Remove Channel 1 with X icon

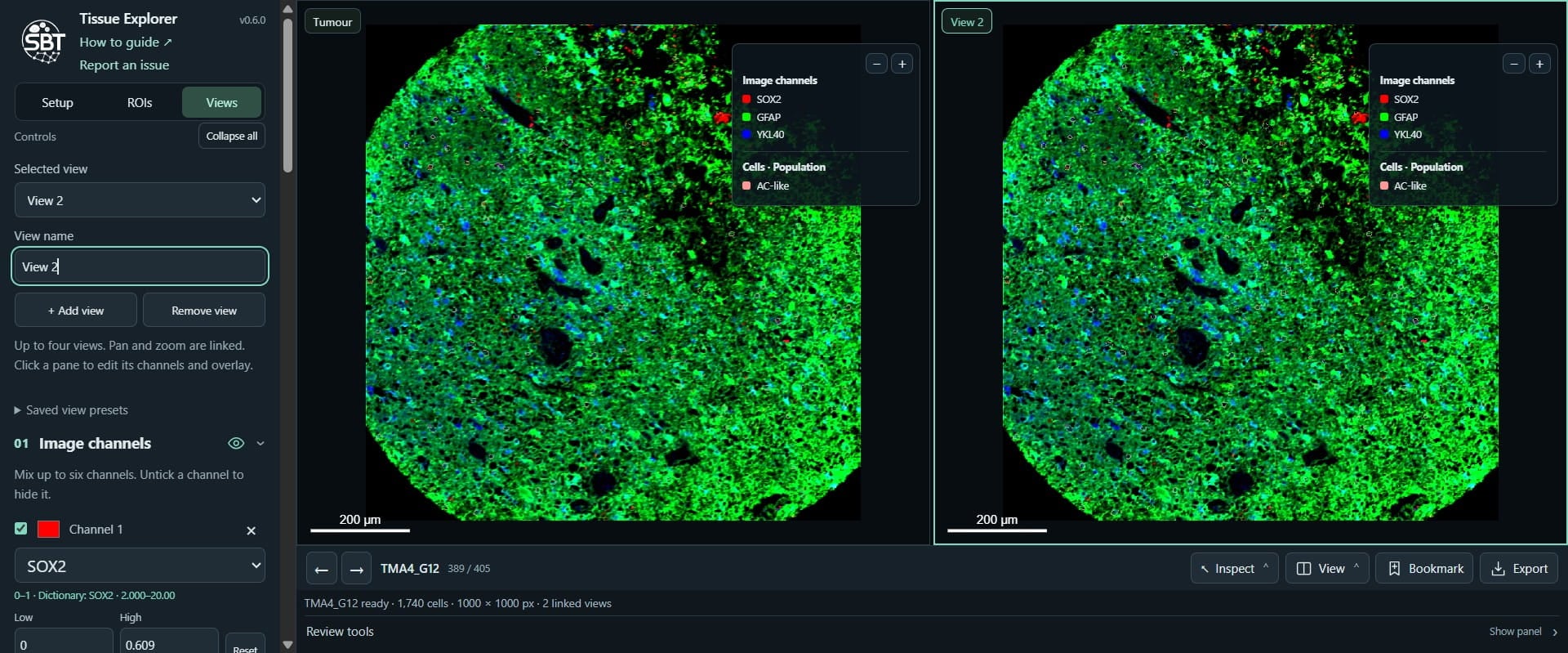252,530
